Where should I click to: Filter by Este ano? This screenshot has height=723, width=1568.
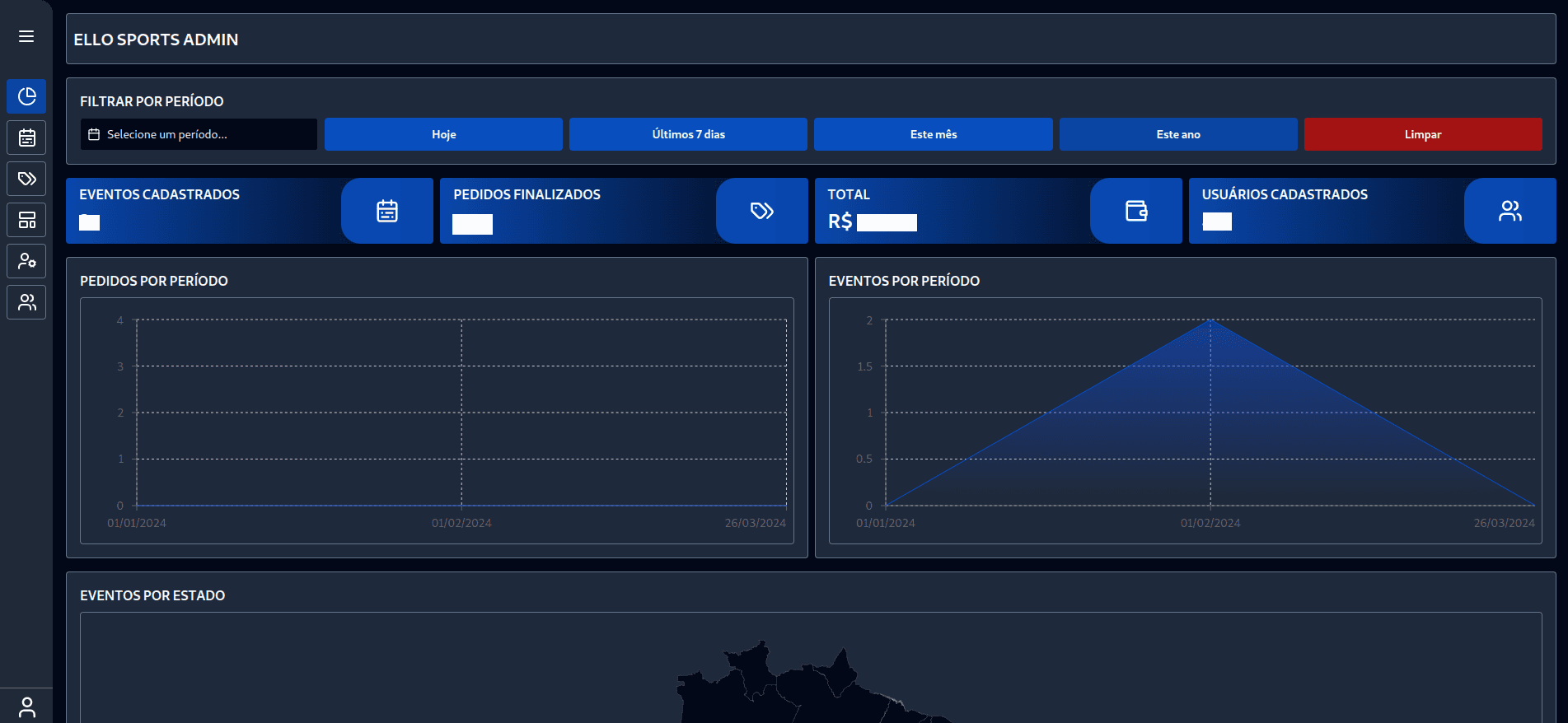tap(1178, 134)
